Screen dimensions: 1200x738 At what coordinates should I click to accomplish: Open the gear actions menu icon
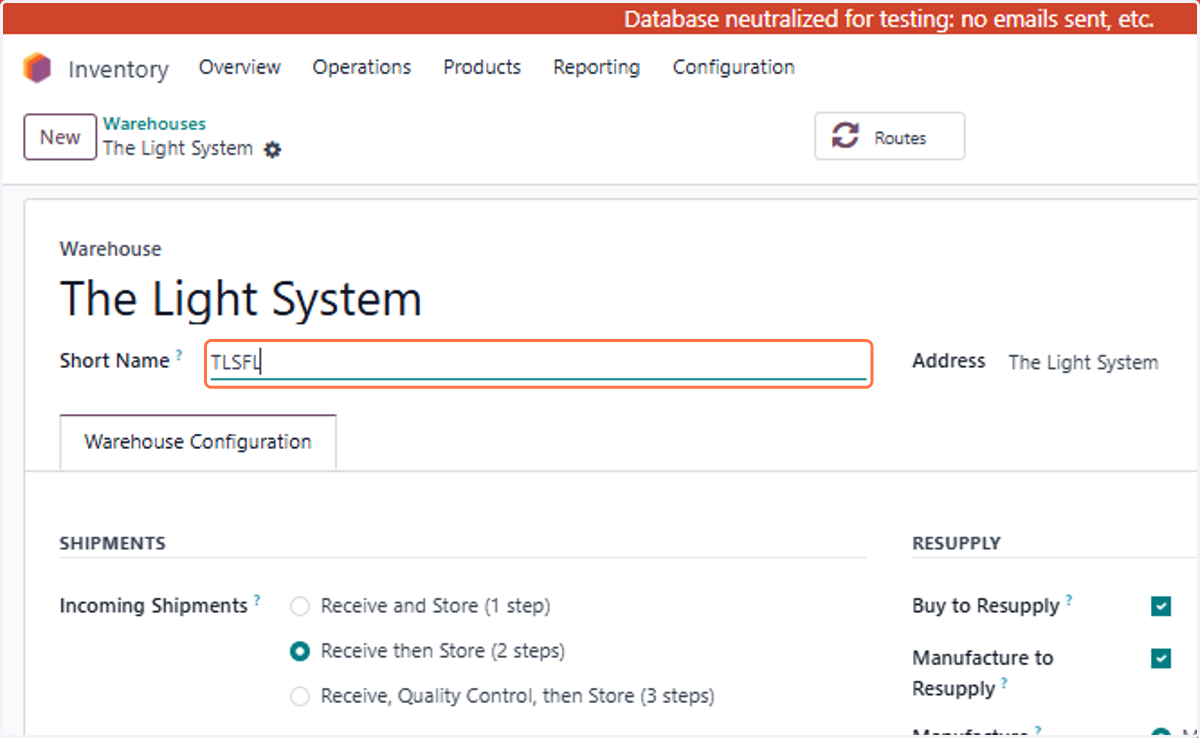(x=272, y=149)
